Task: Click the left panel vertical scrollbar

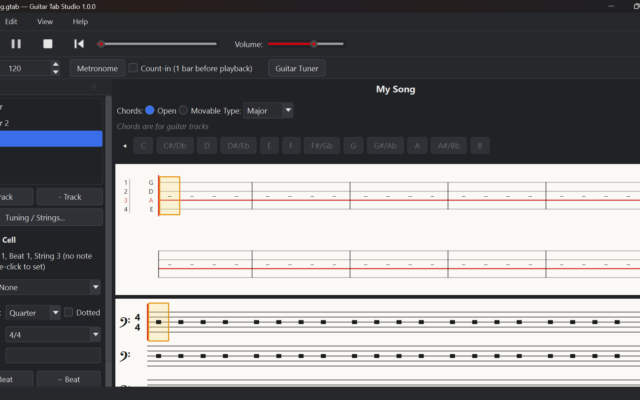Action: coord(109,229)
